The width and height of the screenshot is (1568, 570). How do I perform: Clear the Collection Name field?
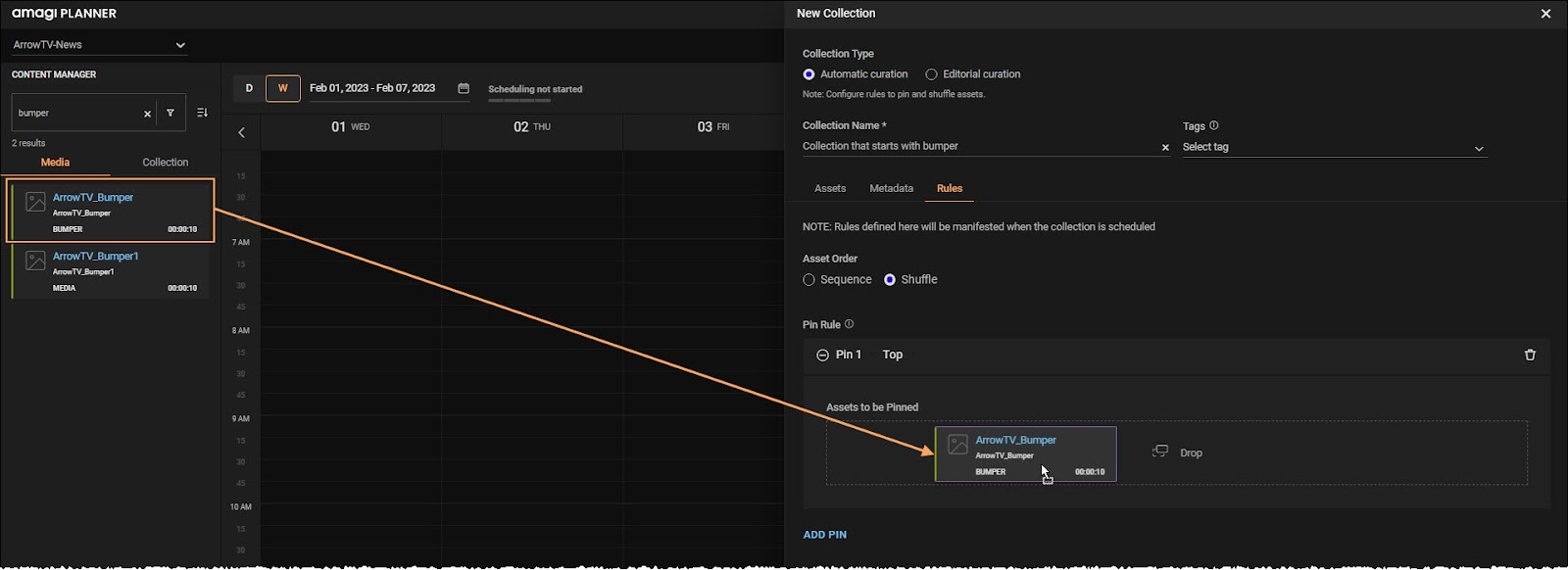(1165, 147)
